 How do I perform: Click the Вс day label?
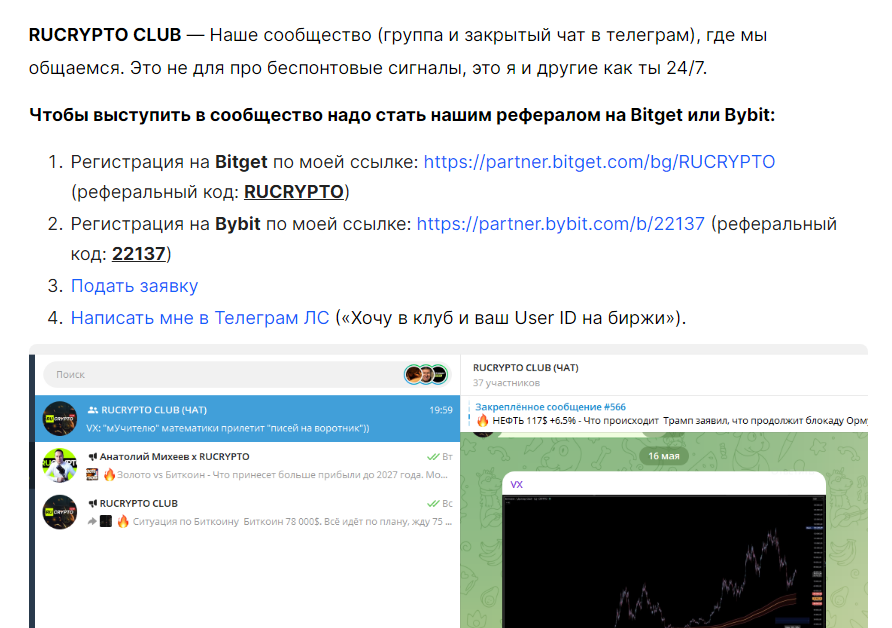(448, 503)
